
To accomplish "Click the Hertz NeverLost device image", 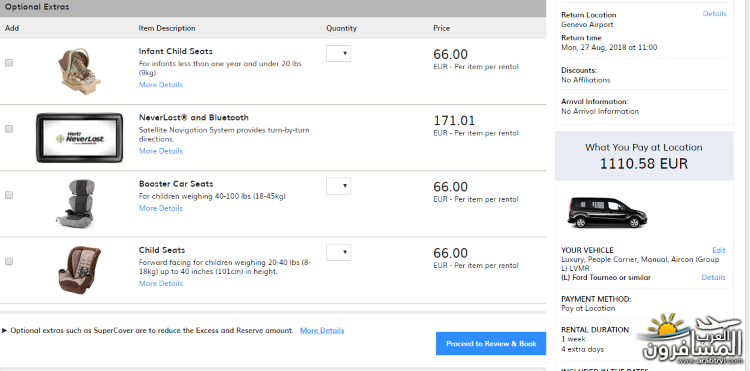I will click(79, 138).
